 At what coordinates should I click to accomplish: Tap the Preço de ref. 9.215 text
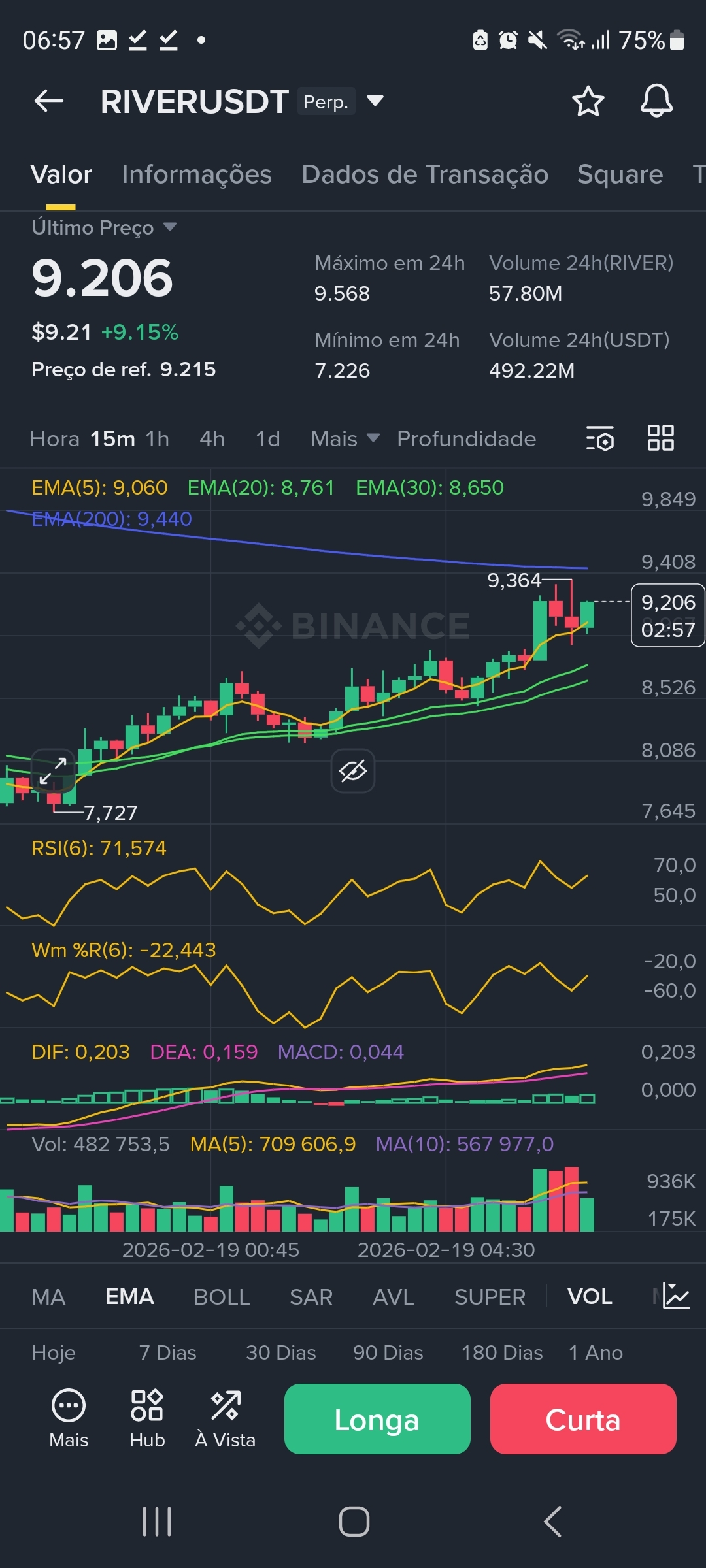pos(124,369)
